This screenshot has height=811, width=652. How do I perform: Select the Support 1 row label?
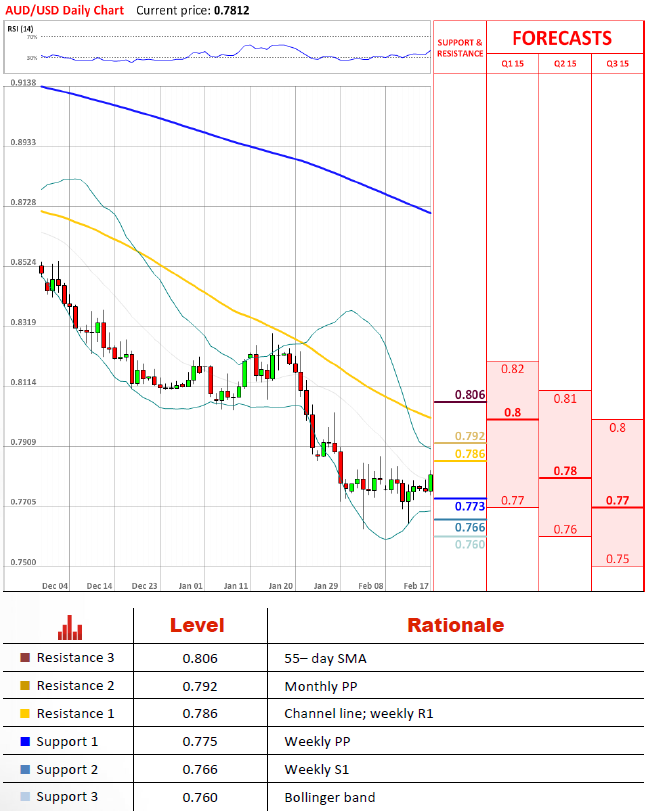click(67, 742)
